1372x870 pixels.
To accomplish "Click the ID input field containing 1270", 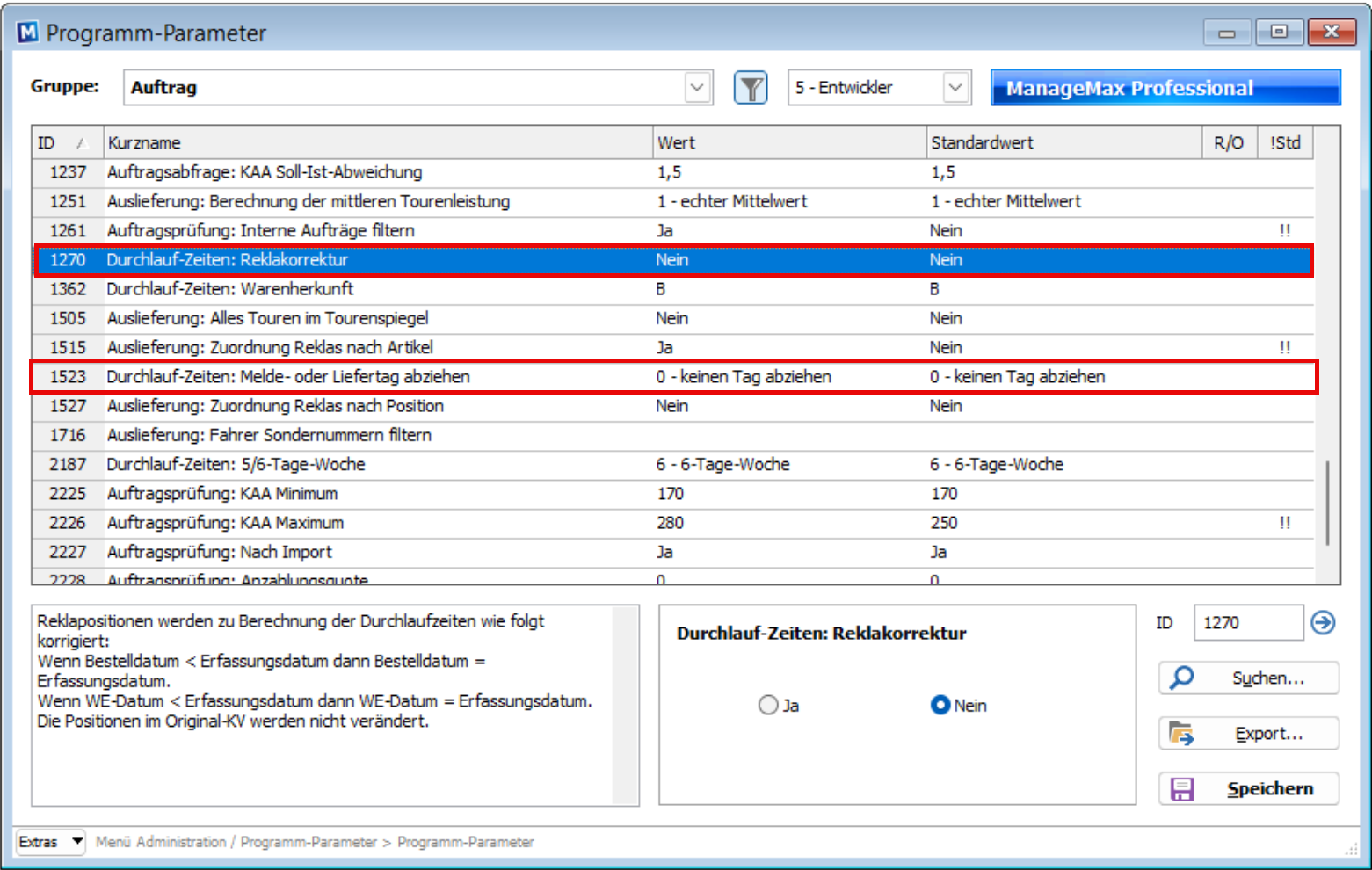I will [x=1248, y=622].
